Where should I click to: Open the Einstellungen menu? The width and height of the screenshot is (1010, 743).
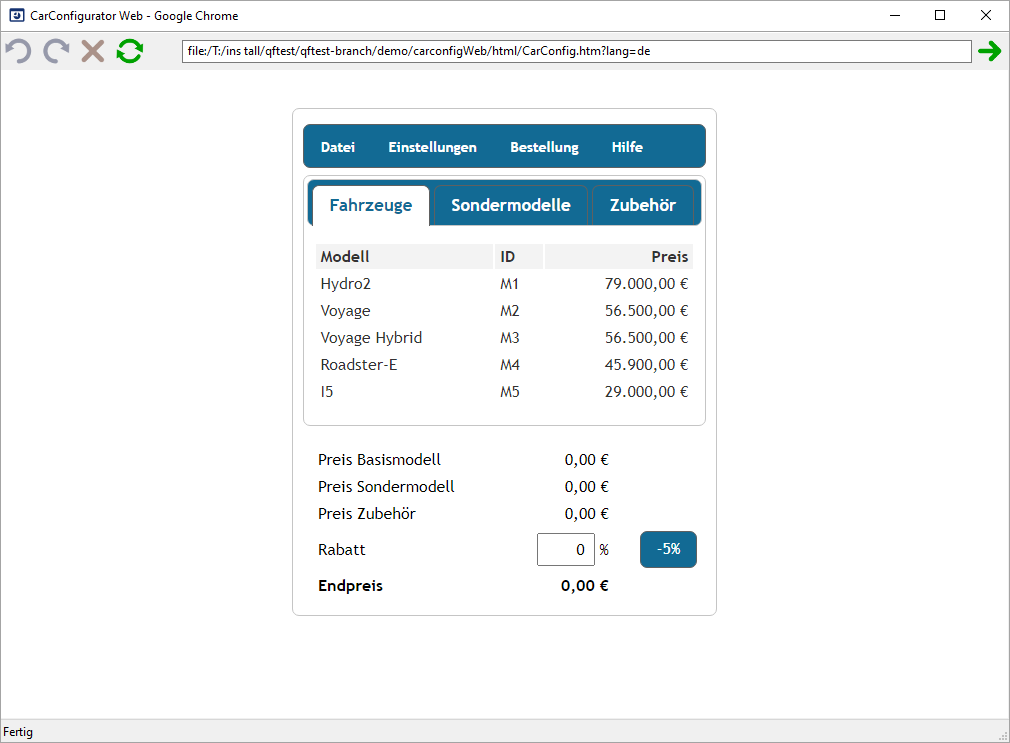coord(432,147)
